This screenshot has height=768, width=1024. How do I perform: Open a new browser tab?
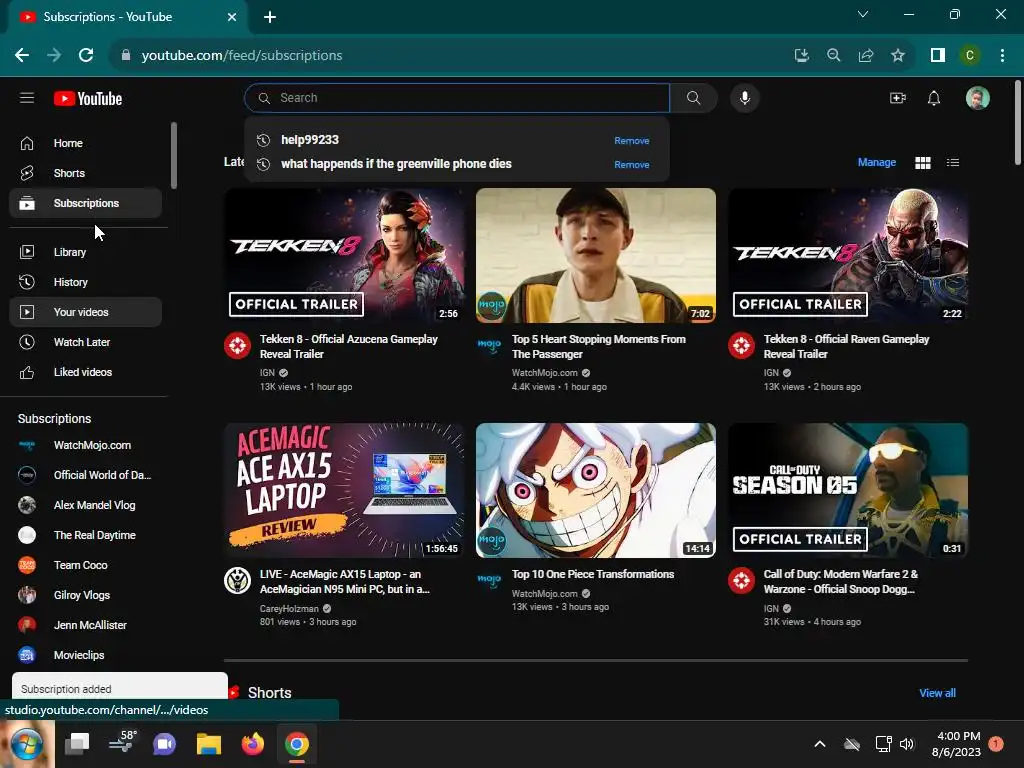coord(270,17)
